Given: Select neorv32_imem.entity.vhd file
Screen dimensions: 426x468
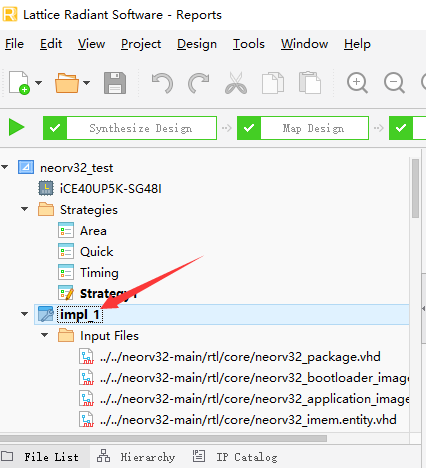Looking at the screenshot, I should point(248,420).
